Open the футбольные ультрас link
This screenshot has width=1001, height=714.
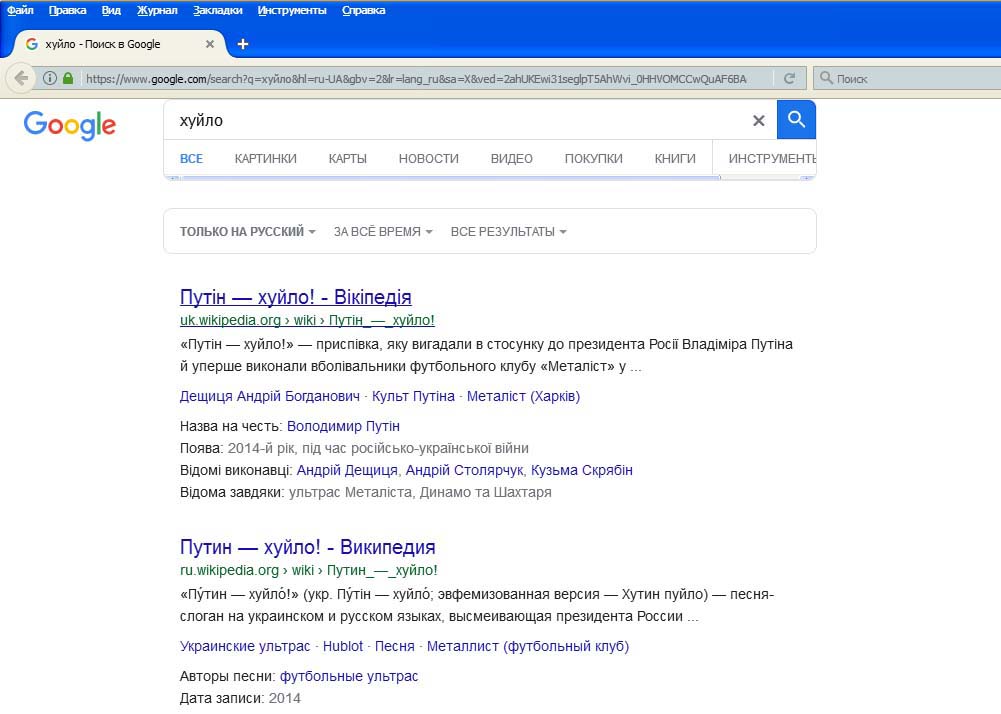coord(349,676)
